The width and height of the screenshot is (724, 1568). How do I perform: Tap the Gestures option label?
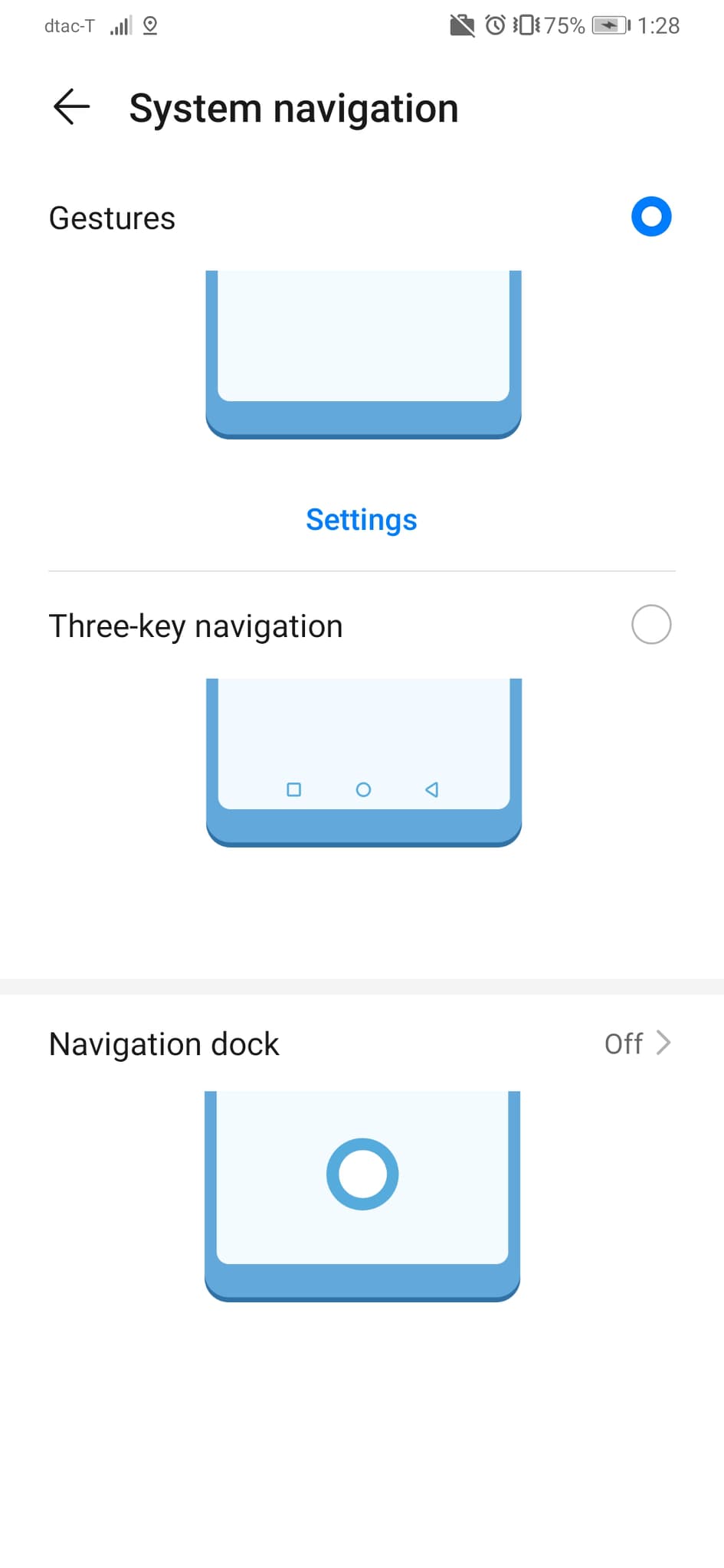112,218
